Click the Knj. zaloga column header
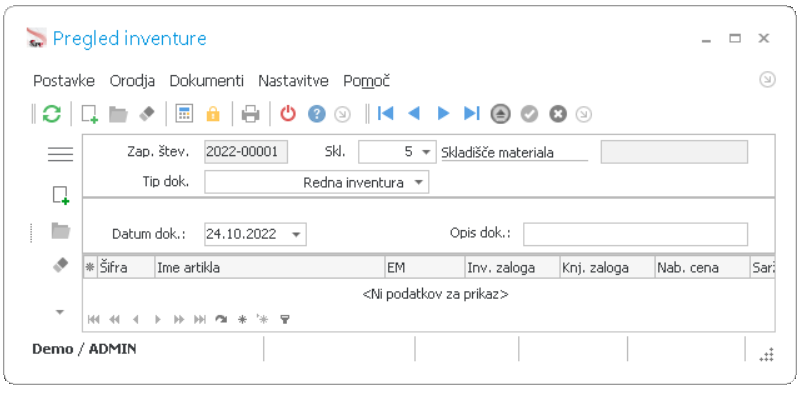Viewport: 804px width, 395px height. pos(608,267)
